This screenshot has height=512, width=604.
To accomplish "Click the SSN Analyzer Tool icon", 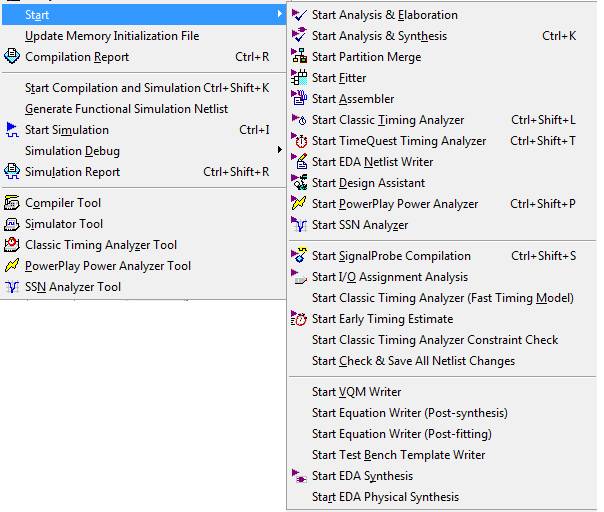I will [12, 287].
